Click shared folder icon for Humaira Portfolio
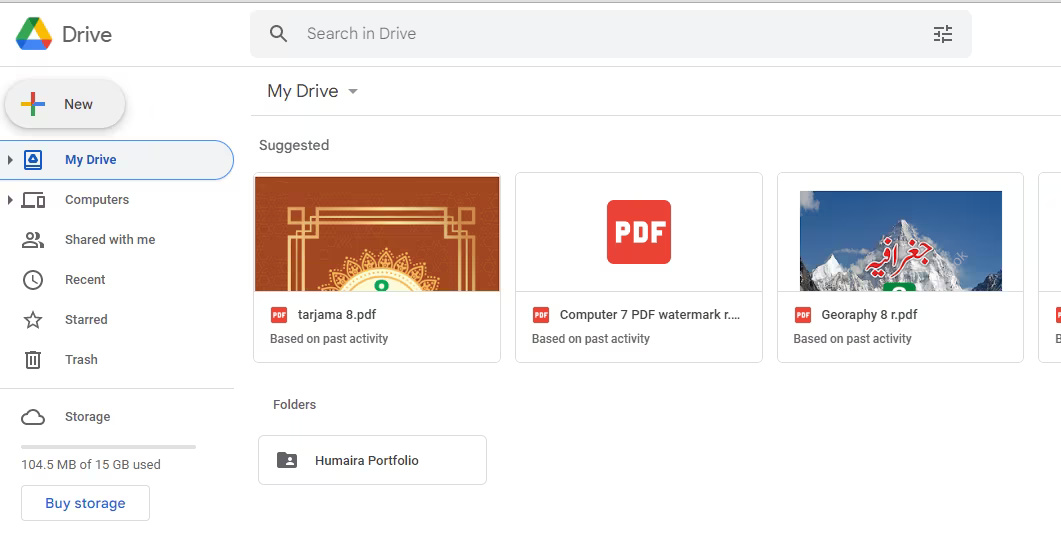The image size is (1061, 540). point(287,460)
